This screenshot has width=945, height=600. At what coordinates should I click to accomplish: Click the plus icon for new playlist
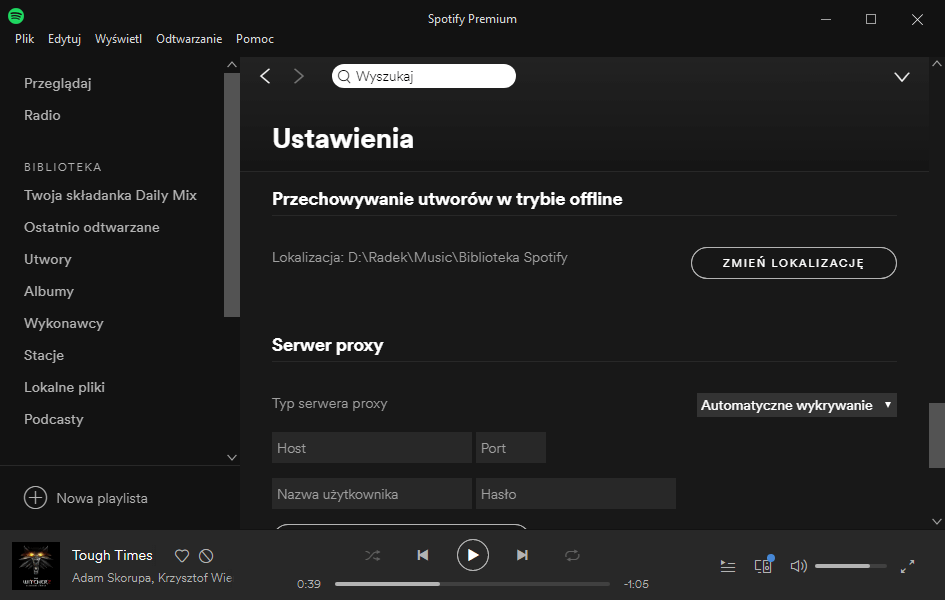tap(36, 498)
